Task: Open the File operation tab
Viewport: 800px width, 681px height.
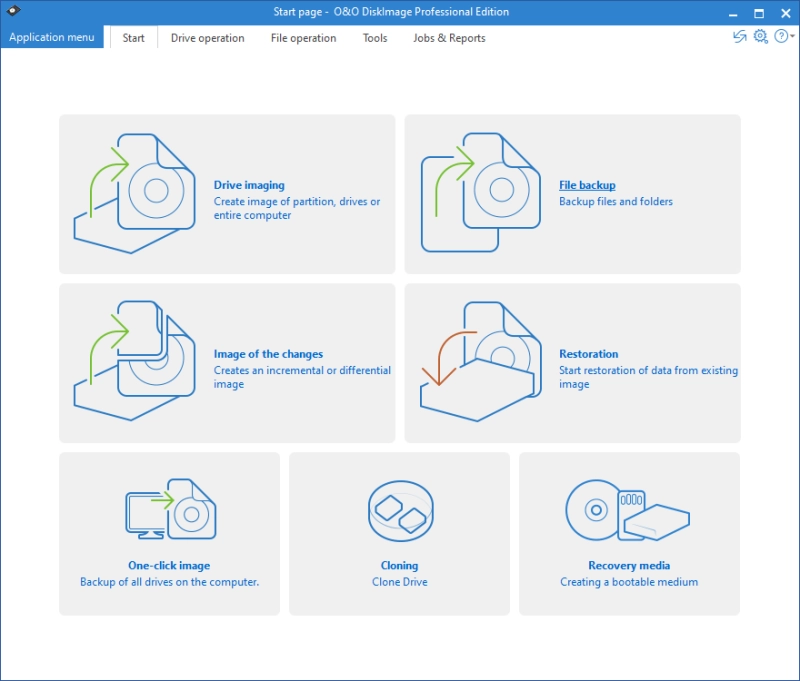Action: pyautogui.click(x=304, y=38)
